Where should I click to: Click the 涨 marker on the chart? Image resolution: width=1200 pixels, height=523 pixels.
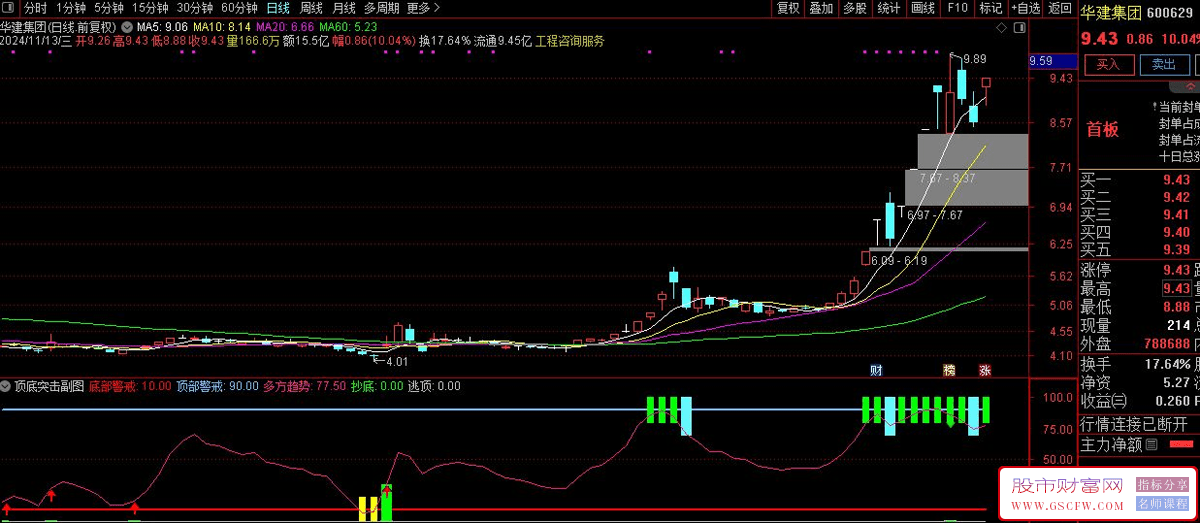pyautogui.click(x=984, y=370)
